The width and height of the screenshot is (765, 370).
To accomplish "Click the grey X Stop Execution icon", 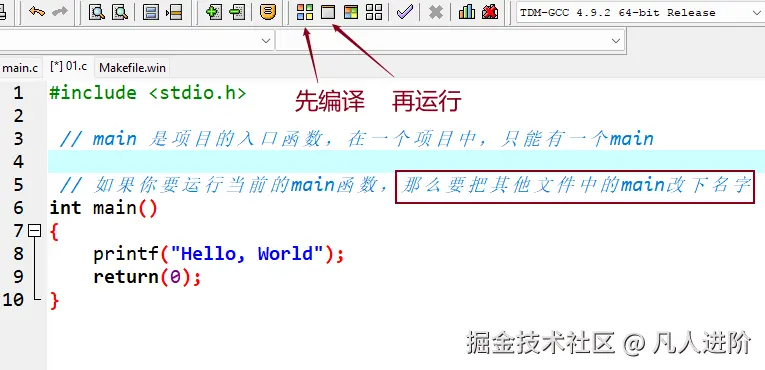I will [x=436, y=12].
